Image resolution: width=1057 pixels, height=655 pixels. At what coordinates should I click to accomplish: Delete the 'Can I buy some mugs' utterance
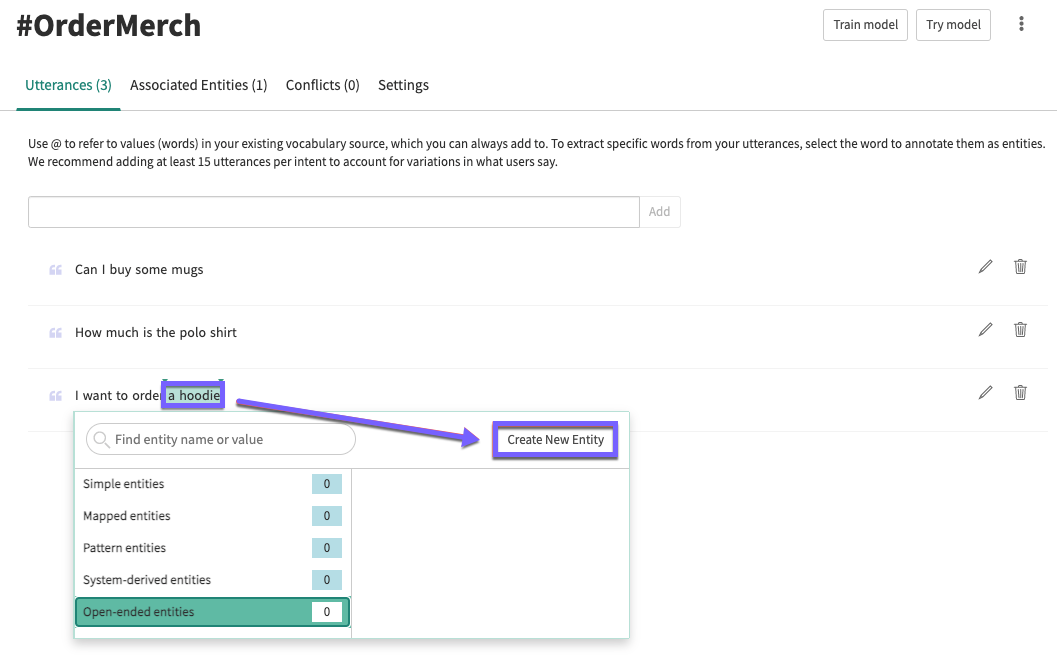point(1021,267)
